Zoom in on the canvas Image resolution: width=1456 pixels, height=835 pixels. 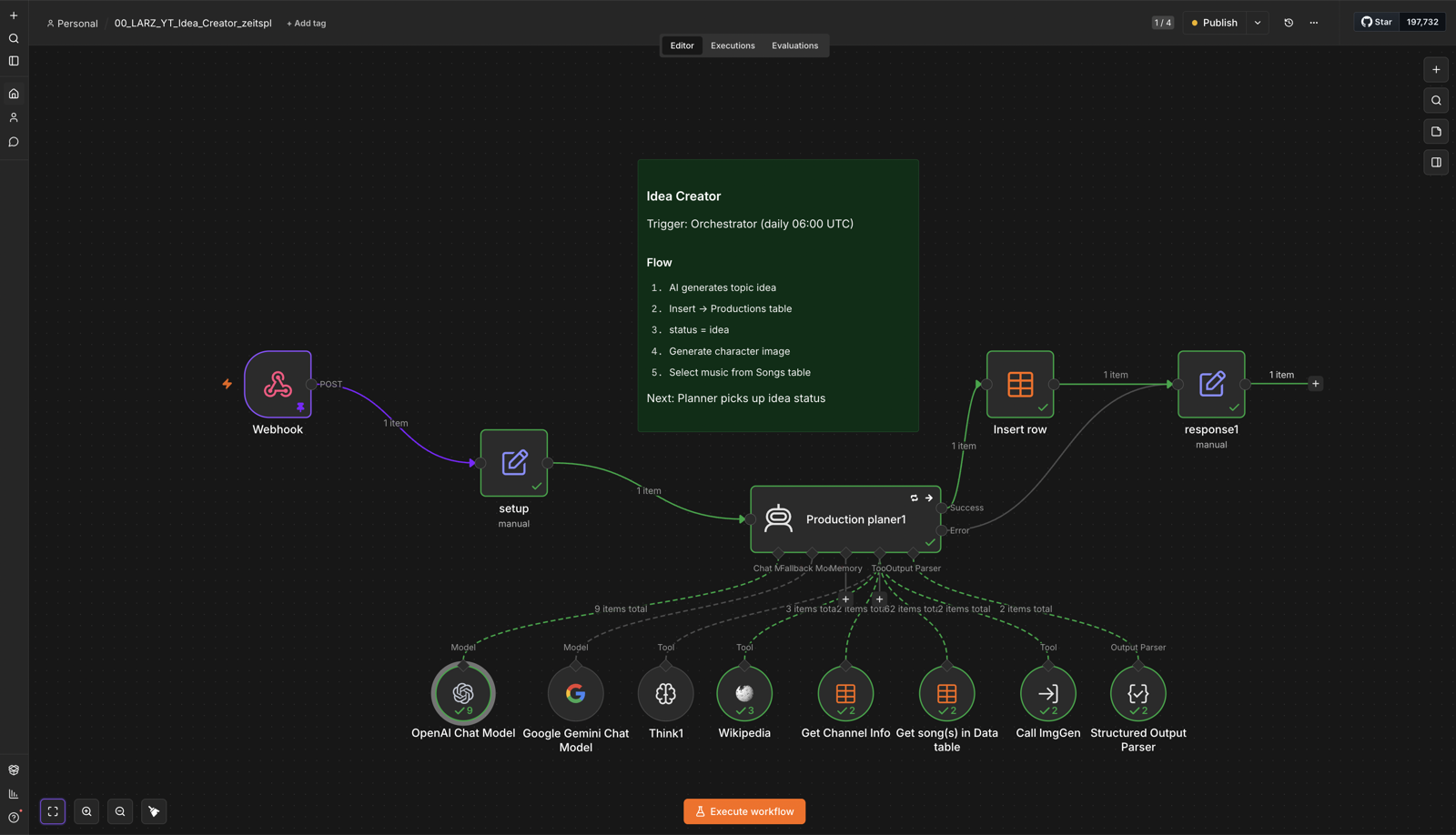tap(86, 811)
